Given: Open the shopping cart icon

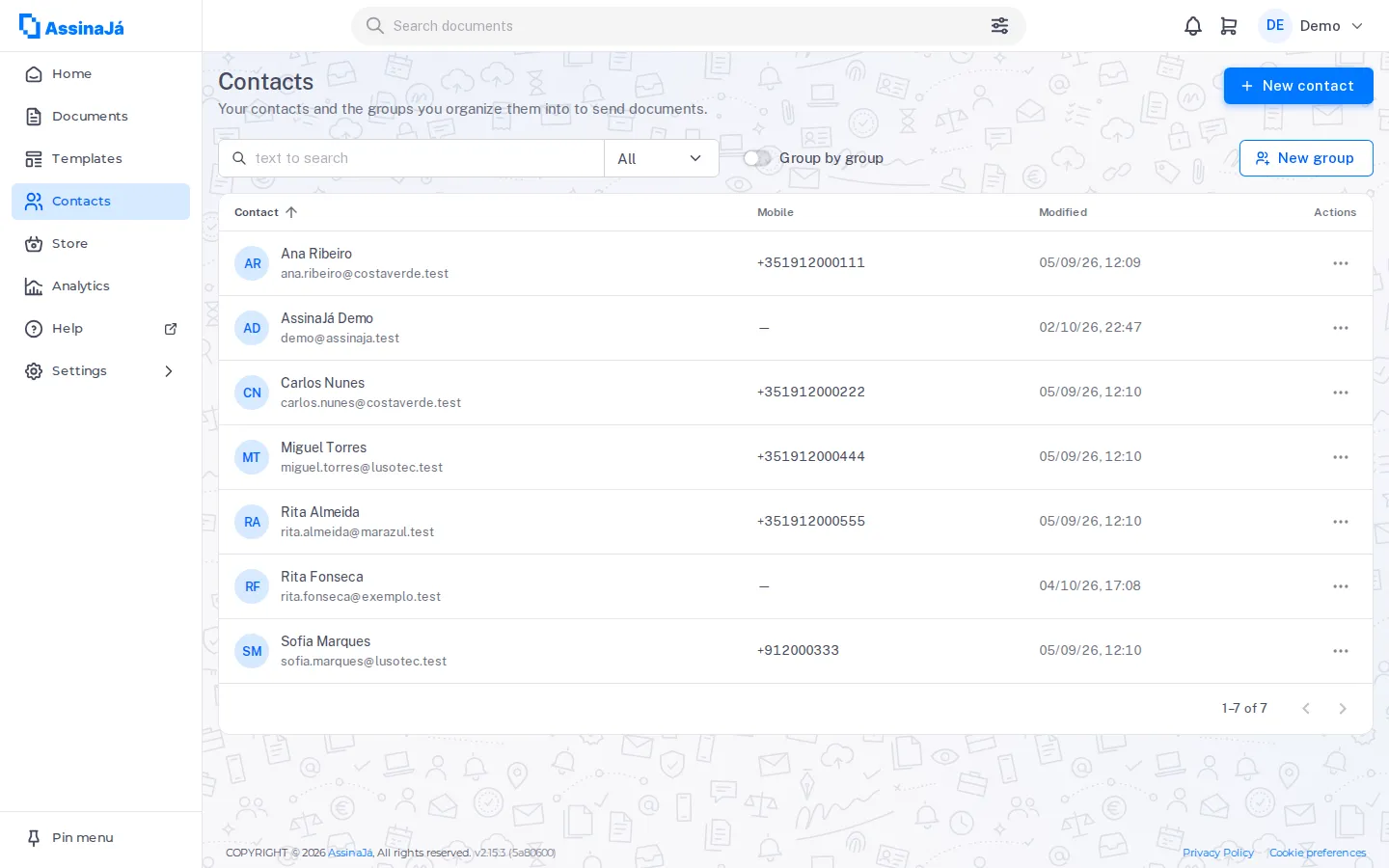Looking at the screenshot, I should [1229, 26].
